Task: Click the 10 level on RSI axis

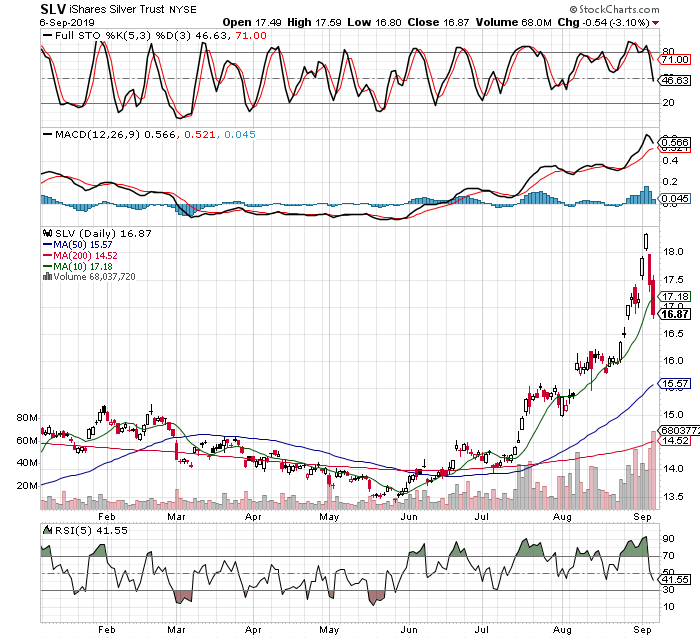Action: coord(668,607)
